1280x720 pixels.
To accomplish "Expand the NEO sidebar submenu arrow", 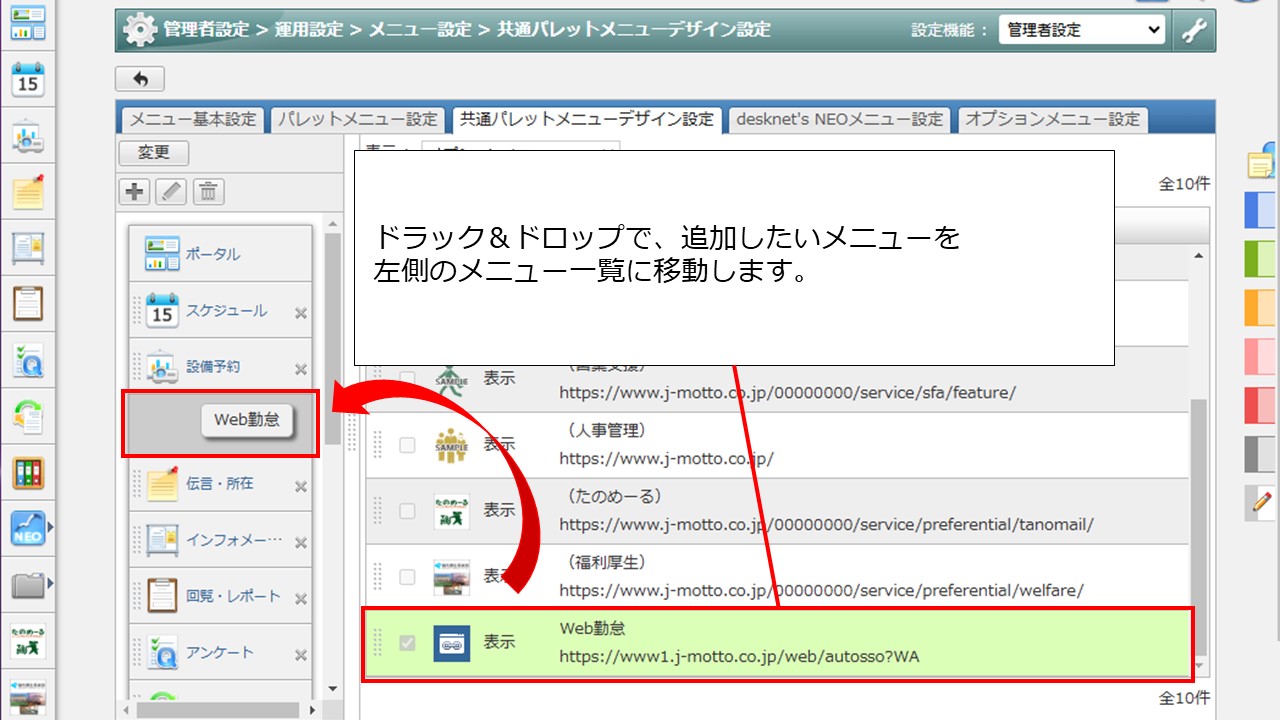I will tap(50, 527).
